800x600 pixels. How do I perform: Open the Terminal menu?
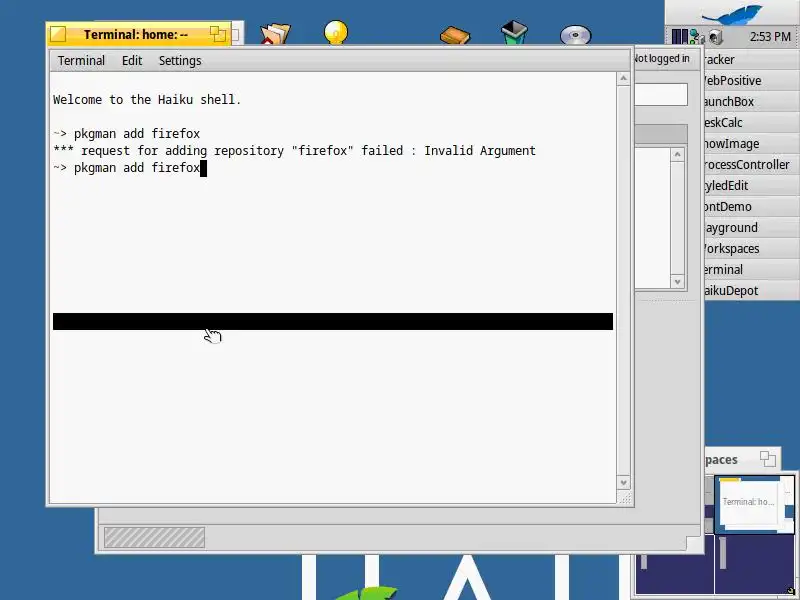[x=81, y=61]
